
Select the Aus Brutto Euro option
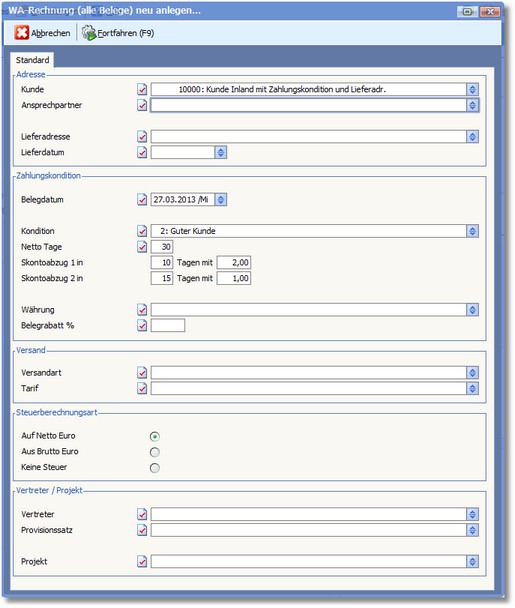(x=155, y=452)
